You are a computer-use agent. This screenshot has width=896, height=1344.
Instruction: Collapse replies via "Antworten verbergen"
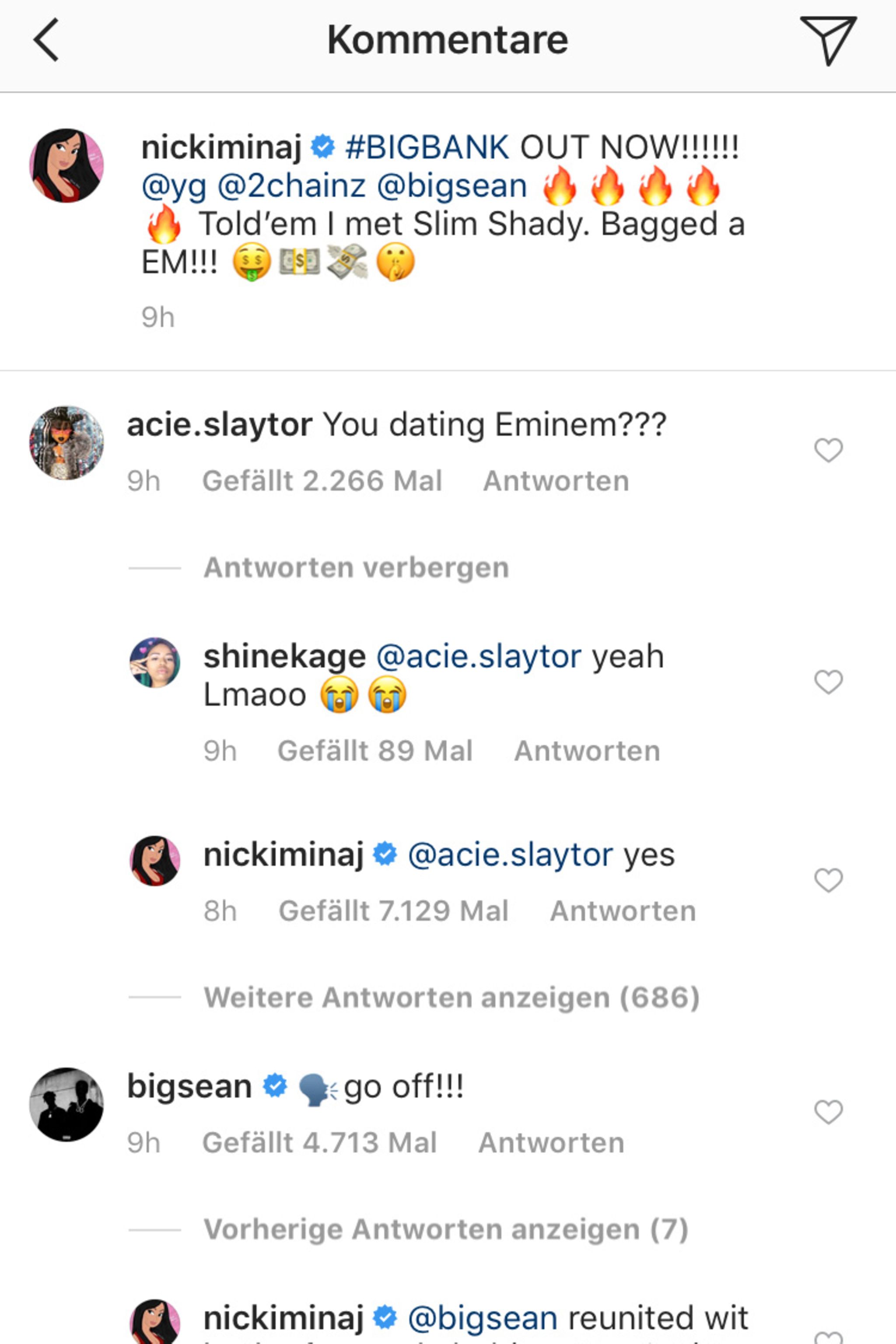pos(356,568)
